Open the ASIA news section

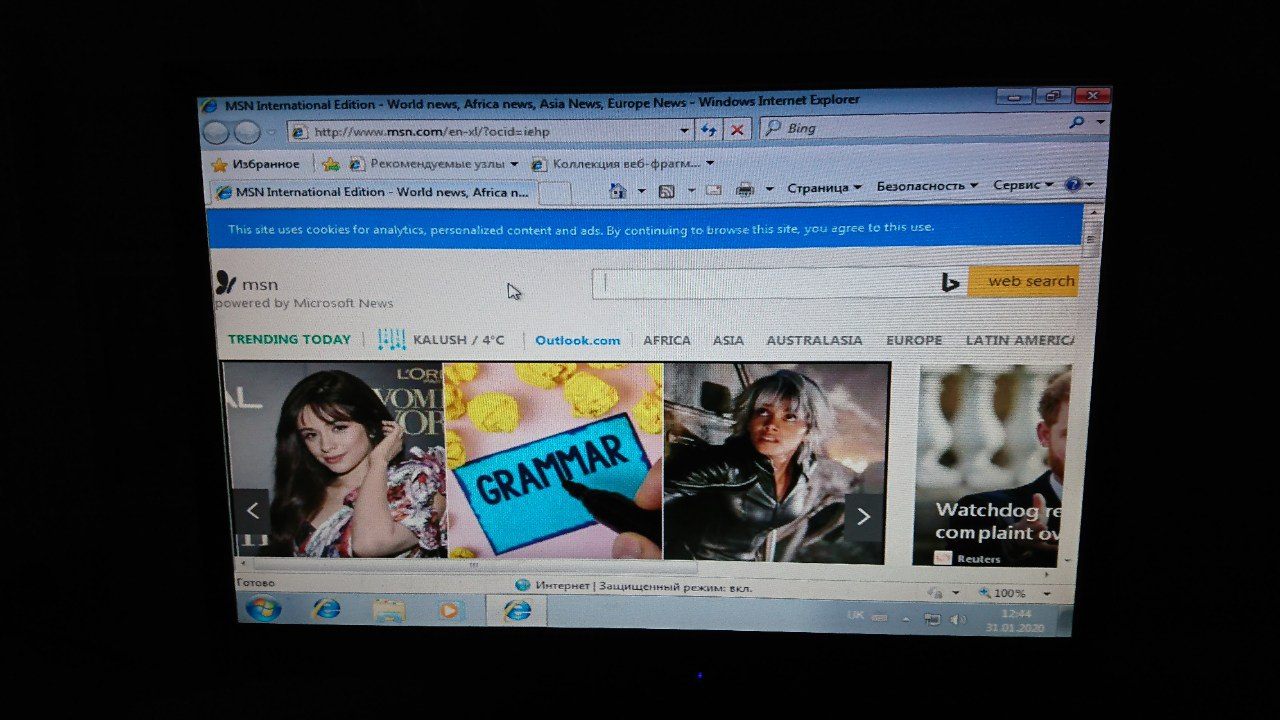pyautogui.click(x=728, y=340)
